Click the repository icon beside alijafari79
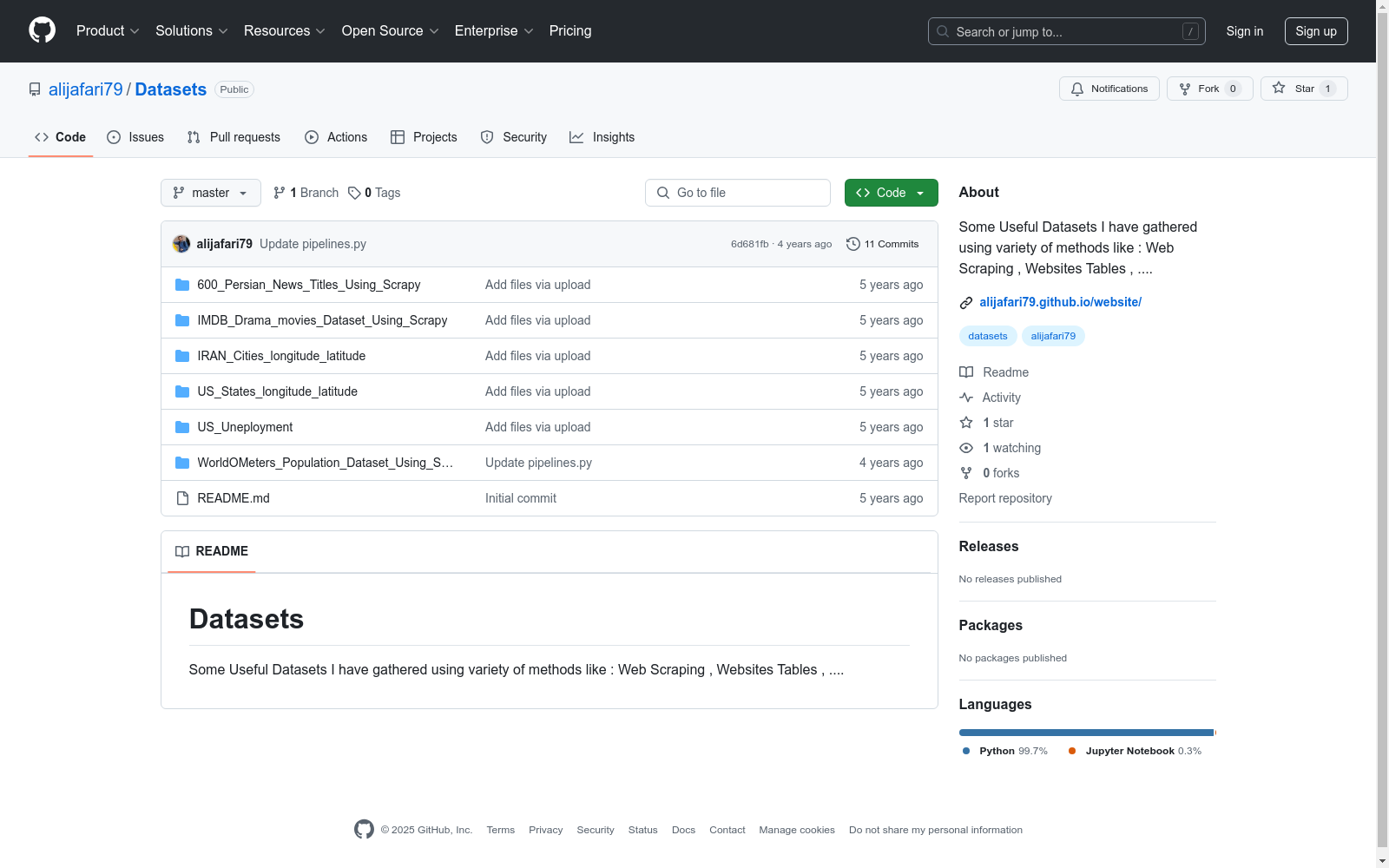The width and height of the screenshot is (1389, 868). (35, 89)
